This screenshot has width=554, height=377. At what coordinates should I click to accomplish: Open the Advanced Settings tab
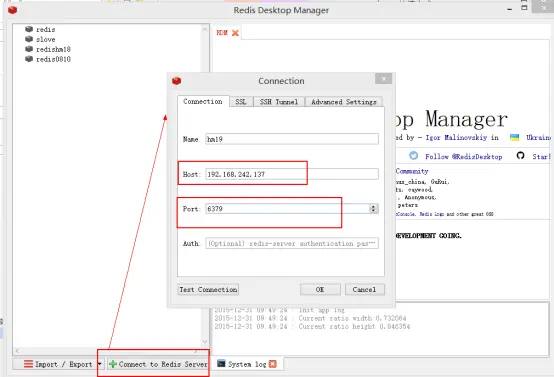[x=344, y=102]
